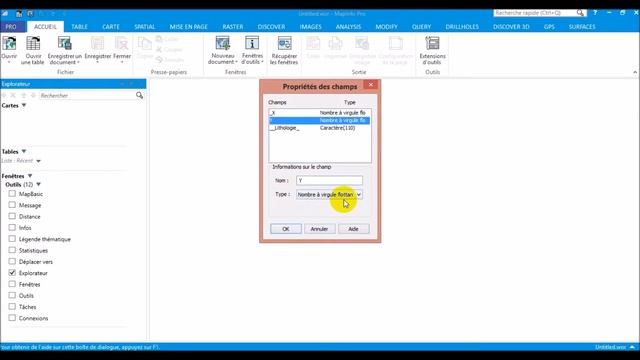Image resolution: width=640 pixels, height=360 pixels.
Task: Select the _Lithologie_ field row
Action: click(x=320, y=128)
